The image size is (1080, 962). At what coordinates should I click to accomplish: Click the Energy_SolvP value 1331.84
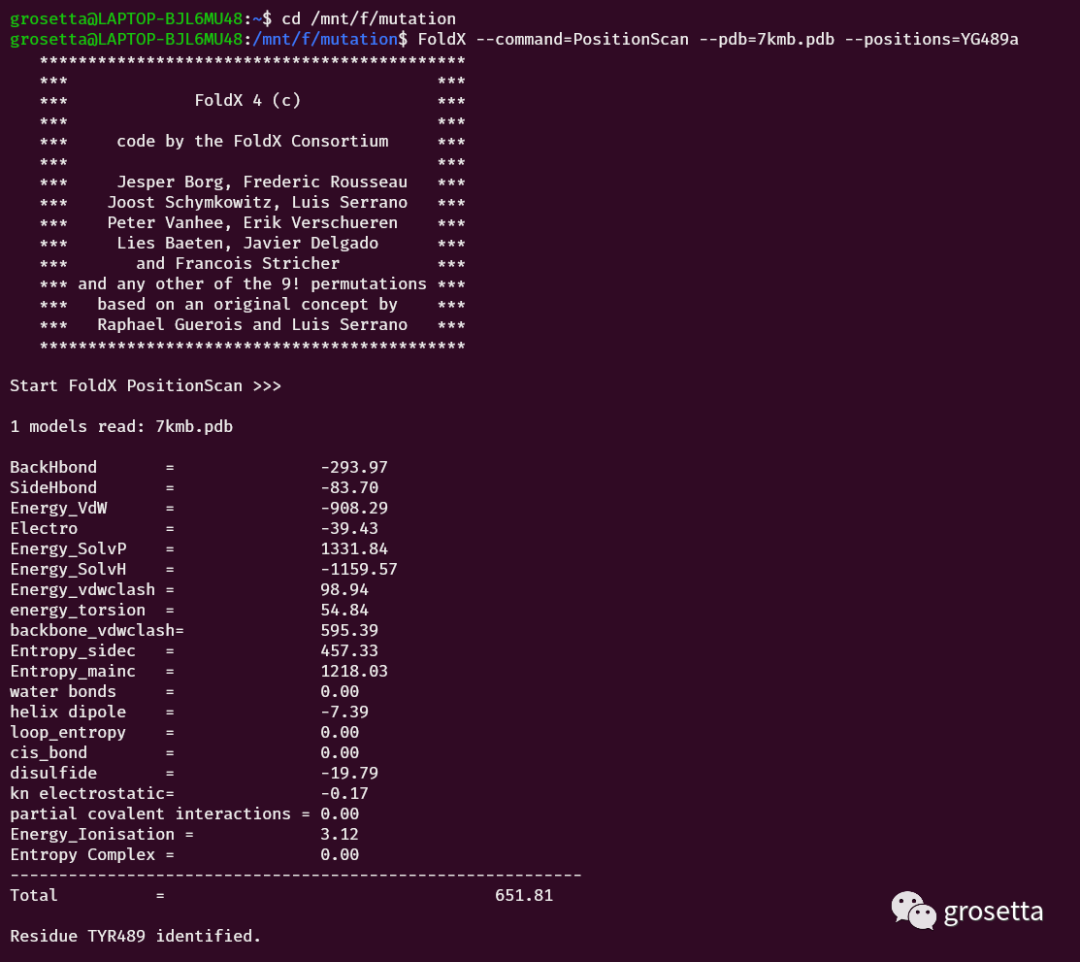(354, 549)
